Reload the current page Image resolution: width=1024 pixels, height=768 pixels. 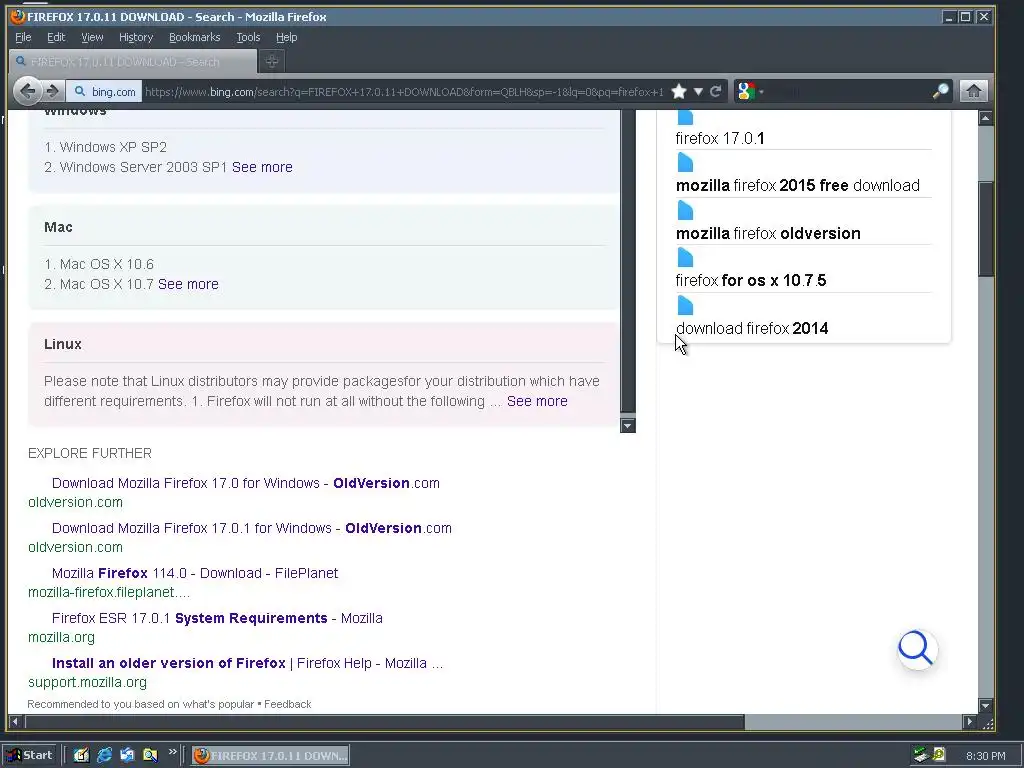(x=716, y=91)
